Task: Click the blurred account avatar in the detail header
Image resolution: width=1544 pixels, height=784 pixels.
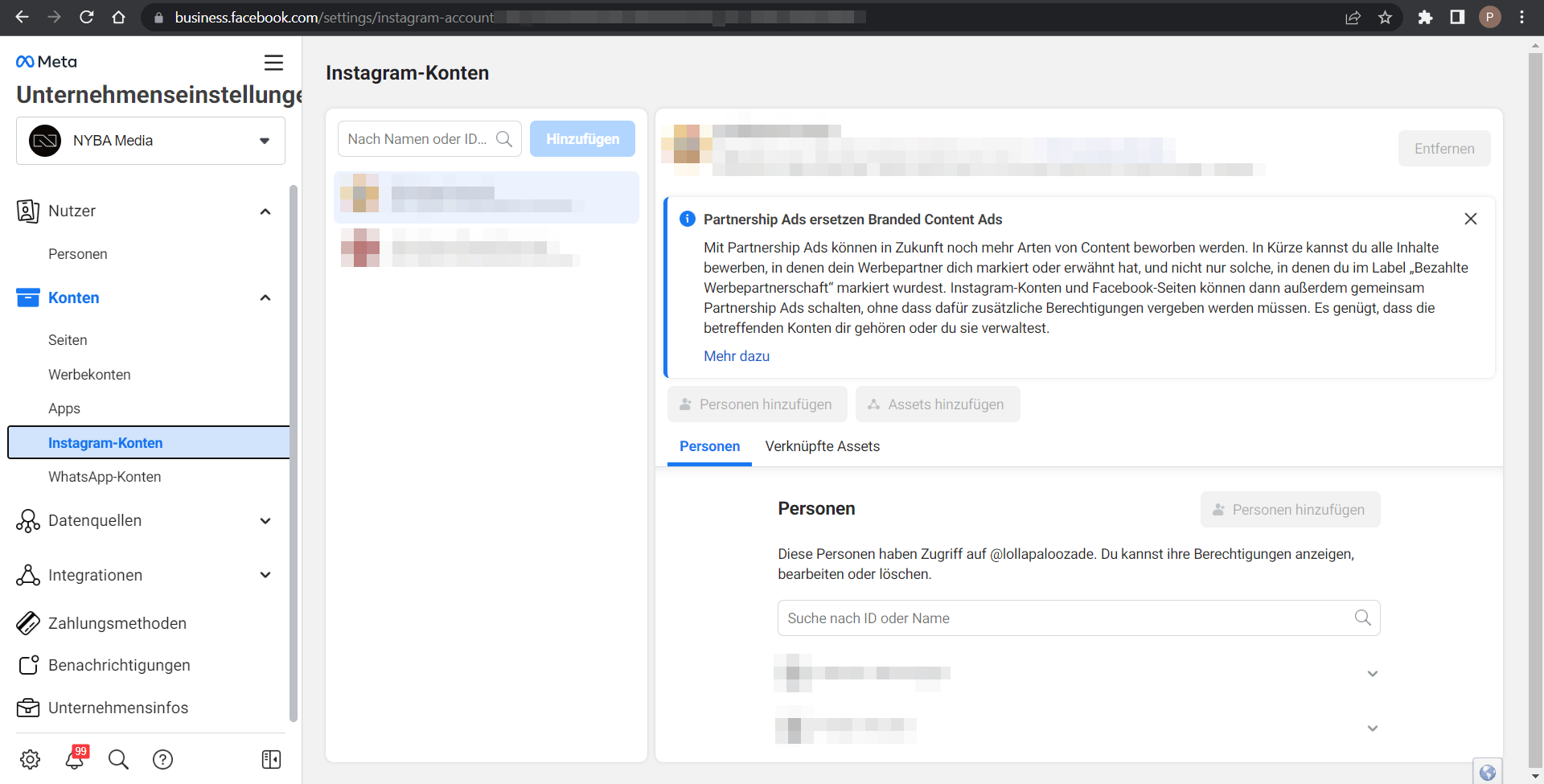Action: point(686,150)
